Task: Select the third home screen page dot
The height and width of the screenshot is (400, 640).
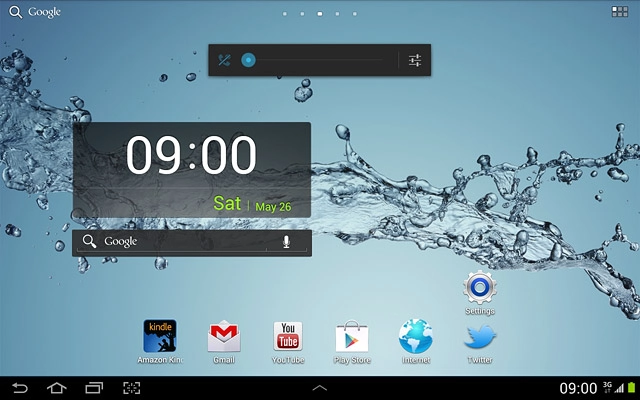Action: pyautogui.click(x=320, y=14)
